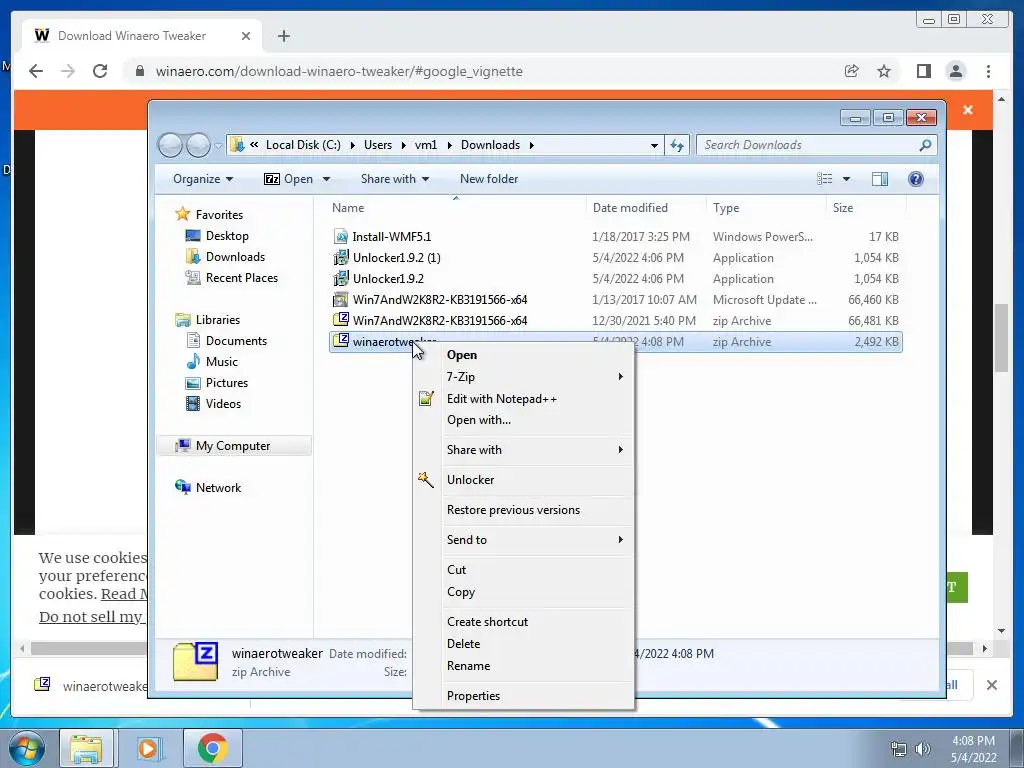Choose Open with... option
Viewport: 1024px width, 768px height.
[524, 420]
